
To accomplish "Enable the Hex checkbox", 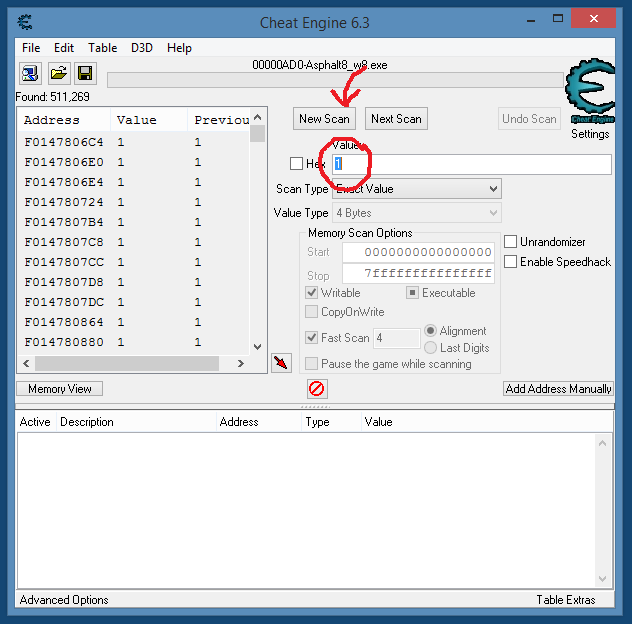I will click(x=296, y=164).
